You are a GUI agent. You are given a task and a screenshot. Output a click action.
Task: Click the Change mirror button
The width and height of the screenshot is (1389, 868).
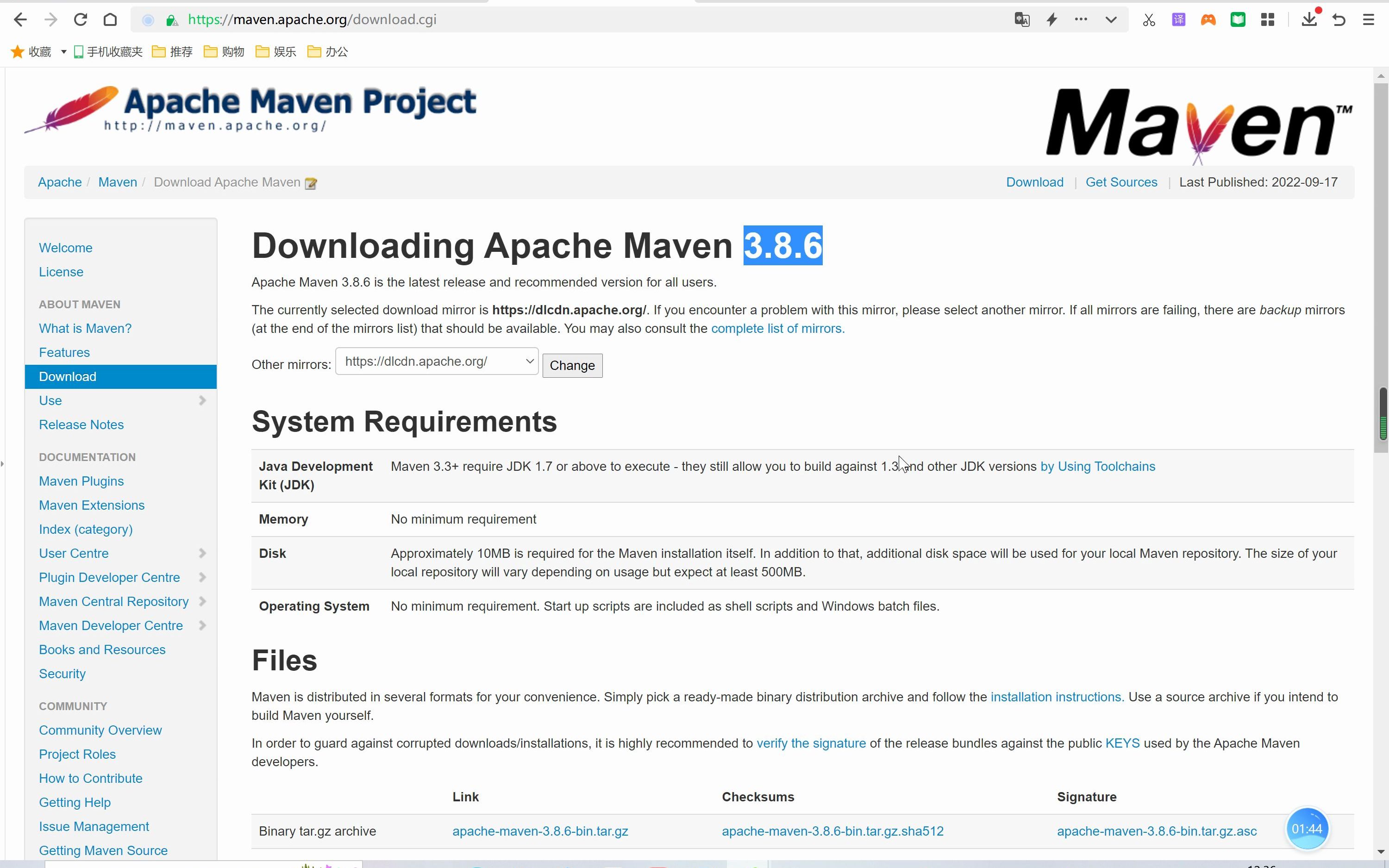[x=572, y=365]
